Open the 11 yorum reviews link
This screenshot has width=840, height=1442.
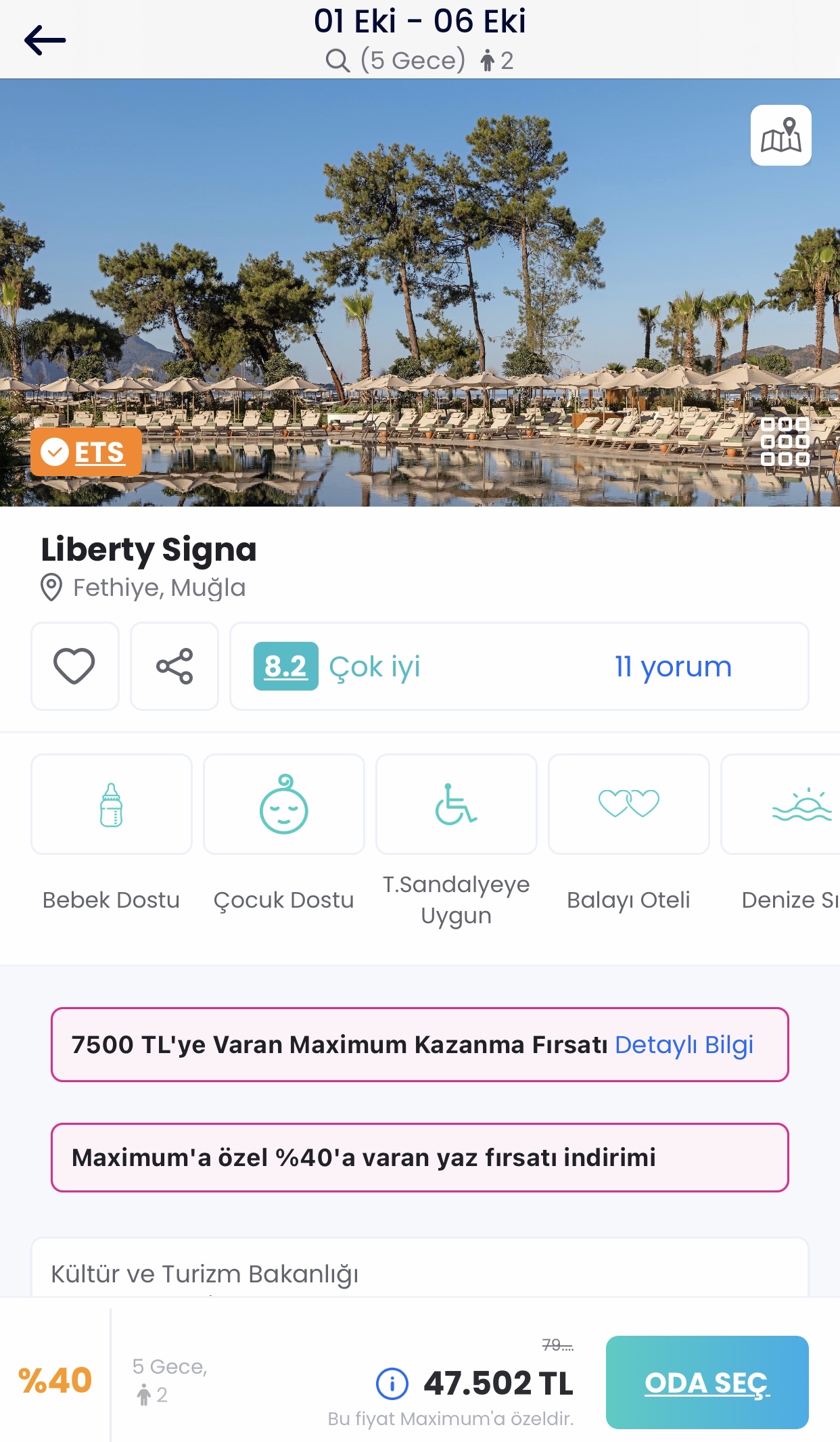(673, 667)
